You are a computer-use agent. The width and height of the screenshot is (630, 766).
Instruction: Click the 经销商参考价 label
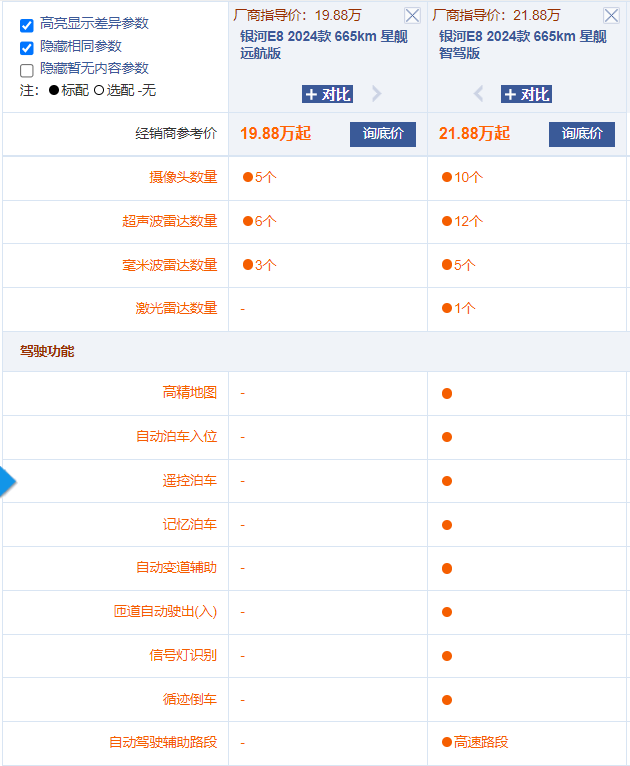[176, 133]
